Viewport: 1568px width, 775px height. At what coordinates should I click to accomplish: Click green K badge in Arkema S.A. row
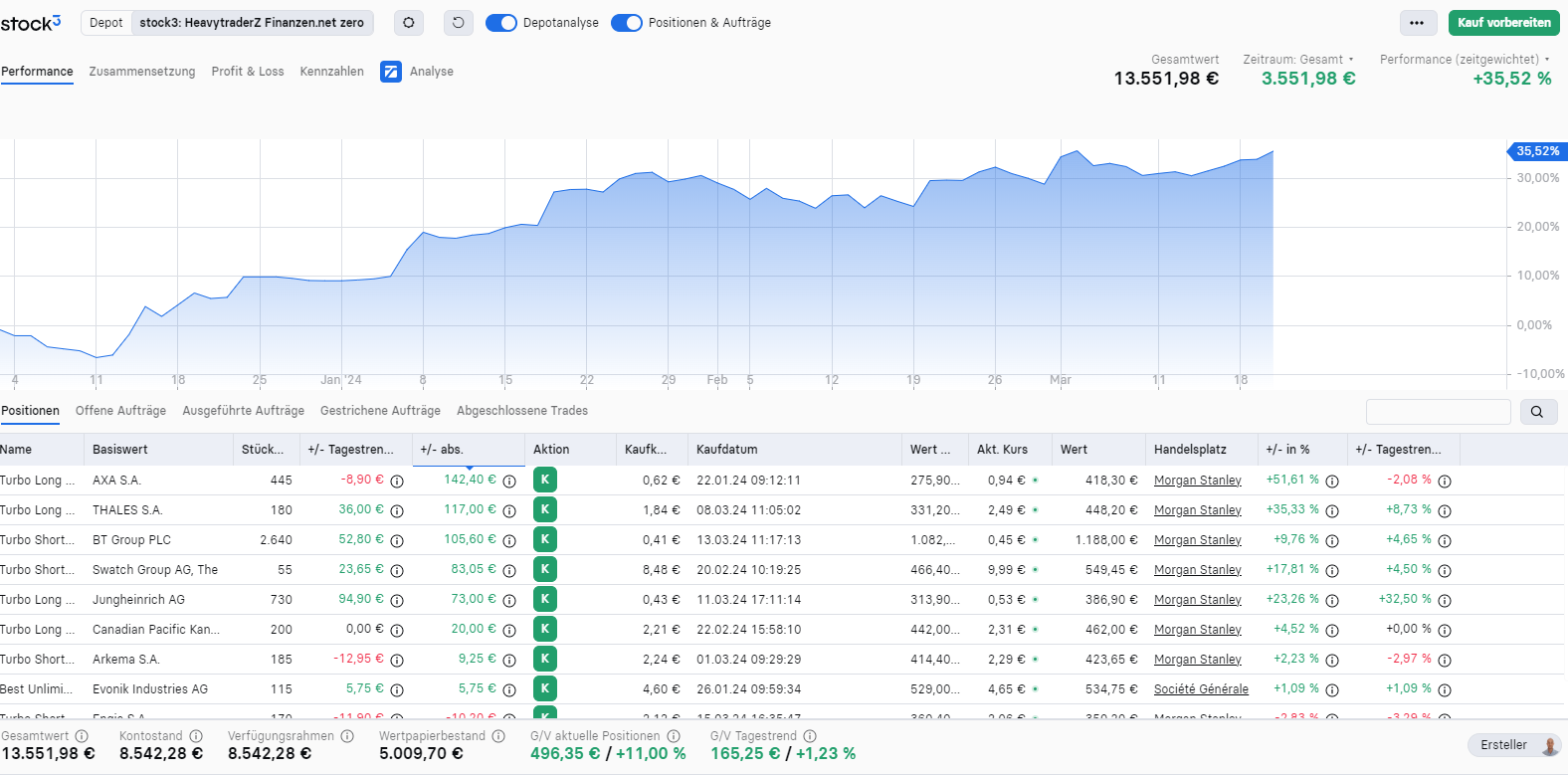[x=545, y=659]
